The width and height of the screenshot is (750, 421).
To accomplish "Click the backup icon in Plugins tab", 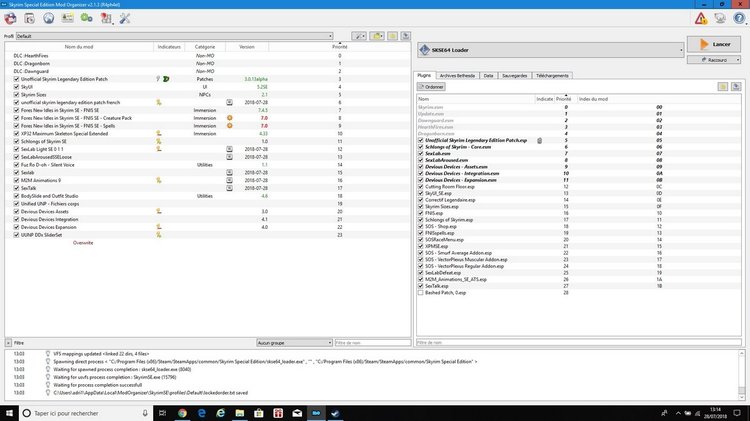I will (723, 87).
